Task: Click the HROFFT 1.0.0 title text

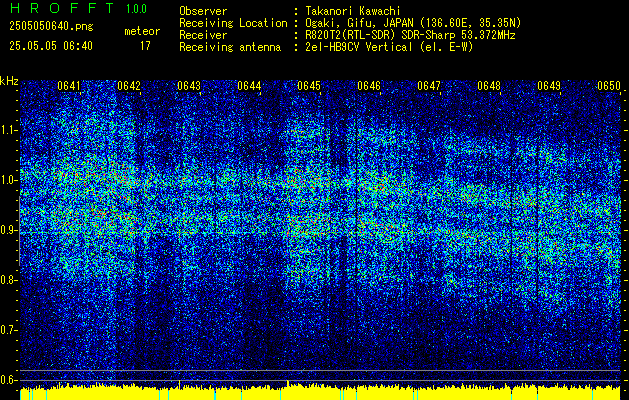Action: (78, 8)
